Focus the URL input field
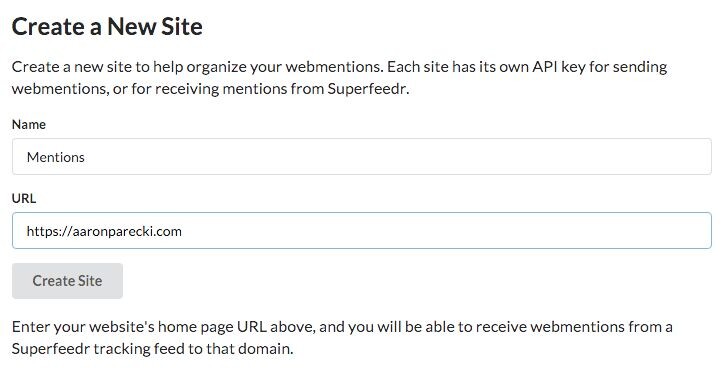The width and height of the screenshot is (726, 374). (x=362, y=231)
